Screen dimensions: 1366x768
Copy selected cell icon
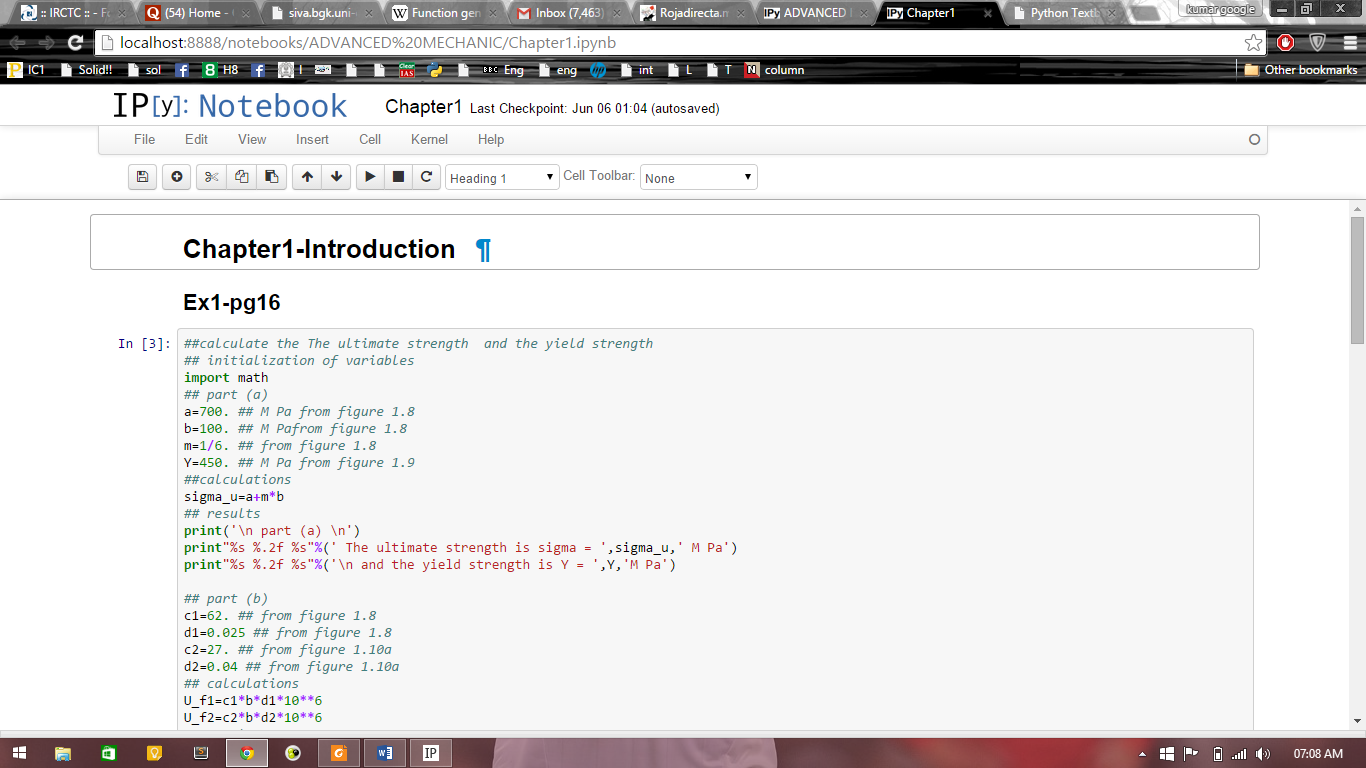coord(241,177)
